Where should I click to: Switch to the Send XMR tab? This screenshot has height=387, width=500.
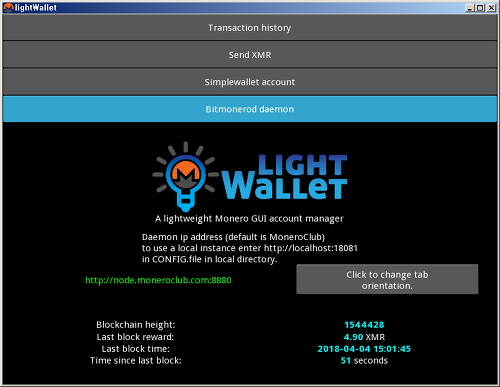pos(250,55)
